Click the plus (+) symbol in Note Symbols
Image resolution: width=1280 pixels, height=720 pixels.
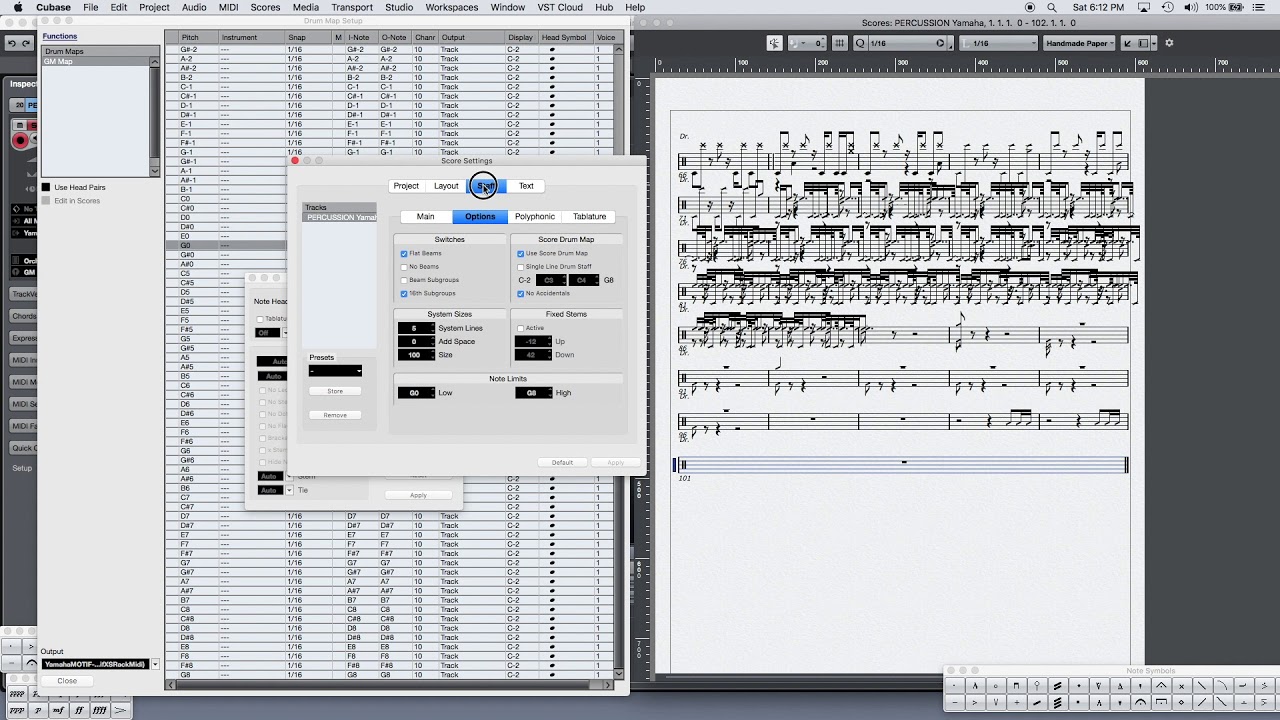1016,702
